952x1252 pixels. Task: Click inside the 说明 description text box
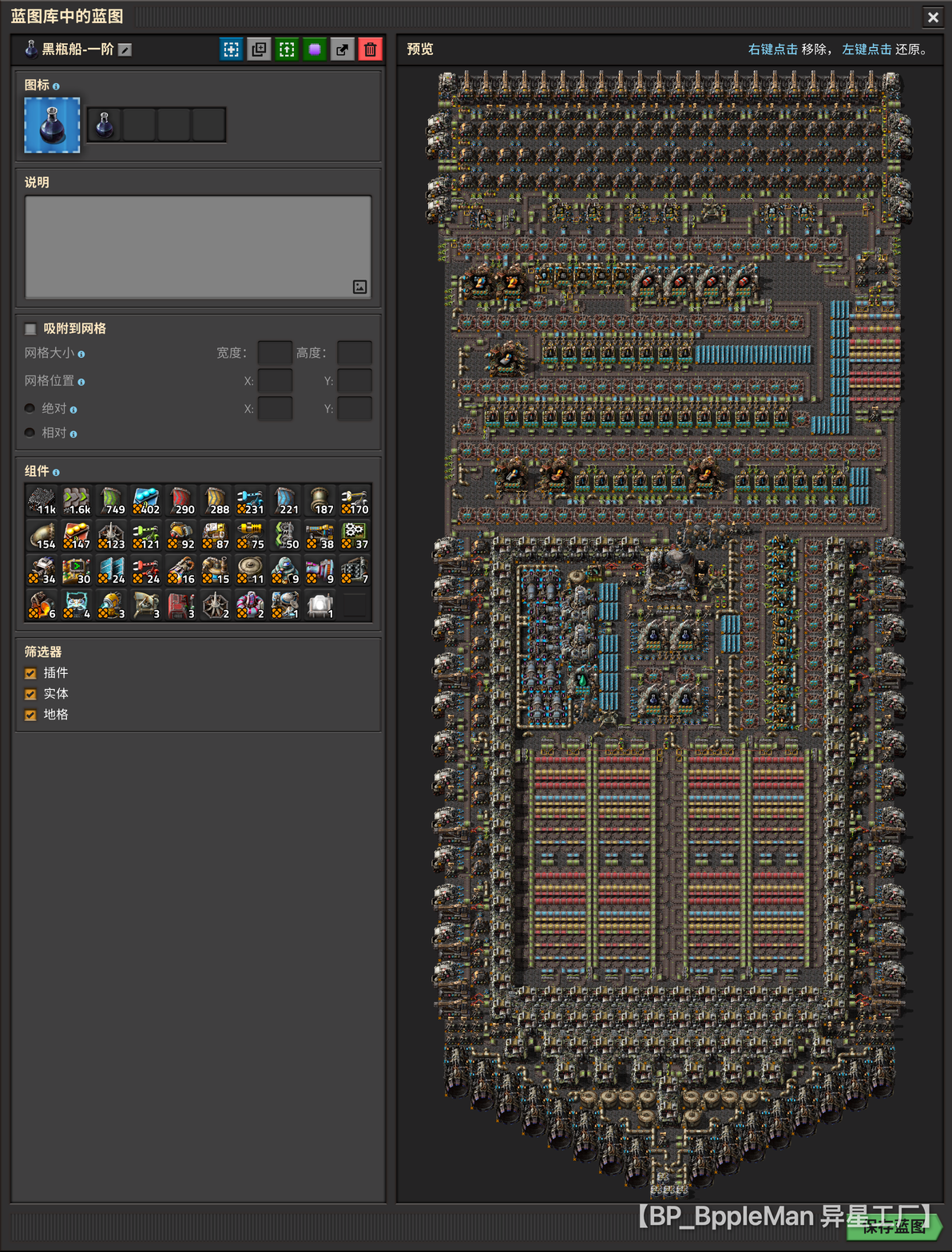[198, 247]
